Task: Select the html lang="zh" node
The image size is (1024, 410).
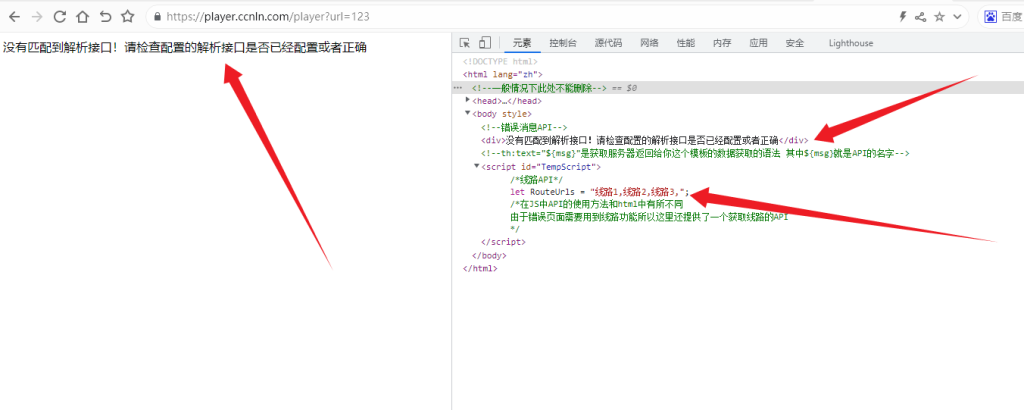Action: tap(502, 74)
